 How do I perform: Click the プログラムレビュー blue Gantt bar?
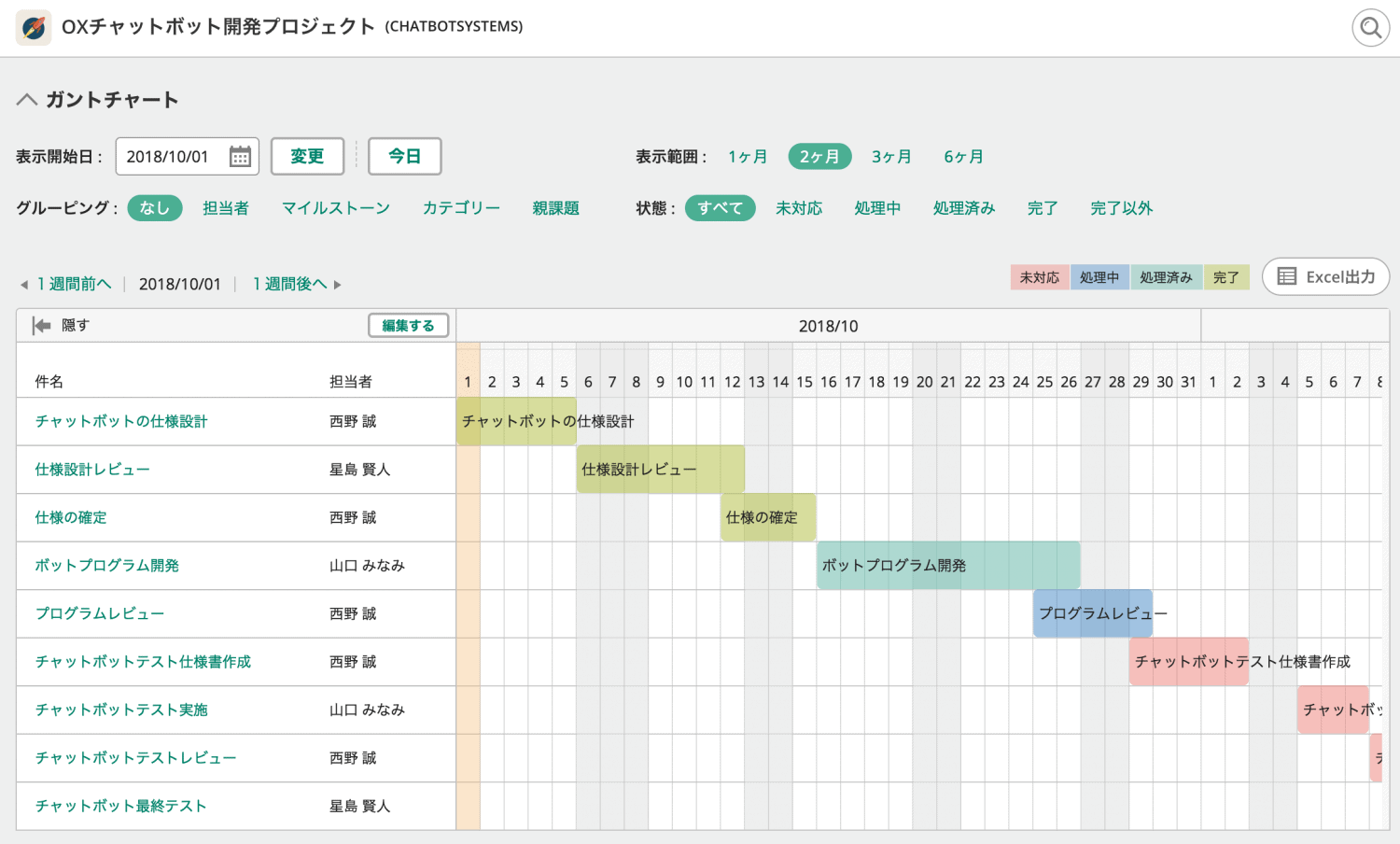[1093, 613]
